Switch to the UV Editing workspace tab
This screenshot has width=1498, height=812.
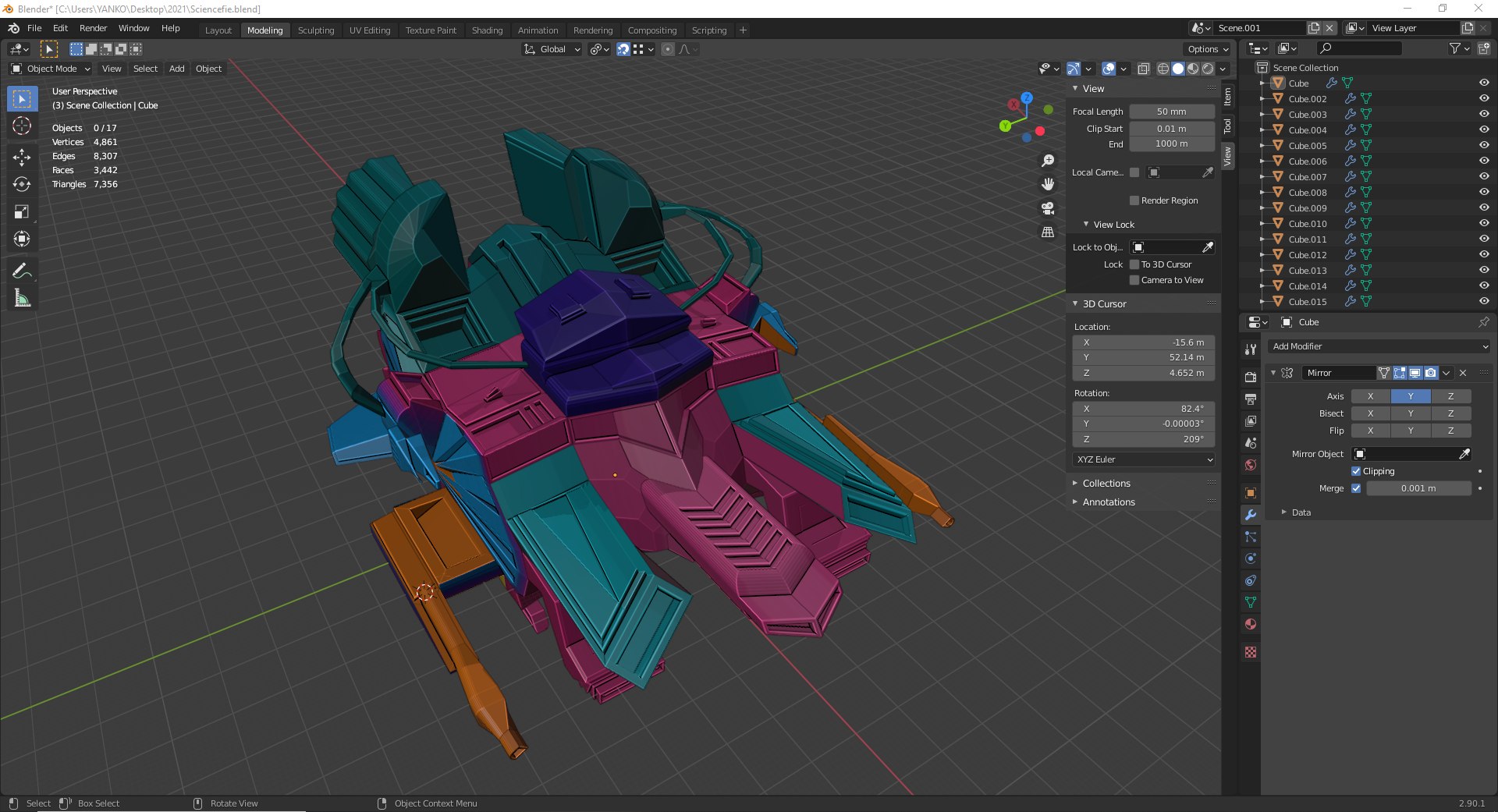click(370, 30)
